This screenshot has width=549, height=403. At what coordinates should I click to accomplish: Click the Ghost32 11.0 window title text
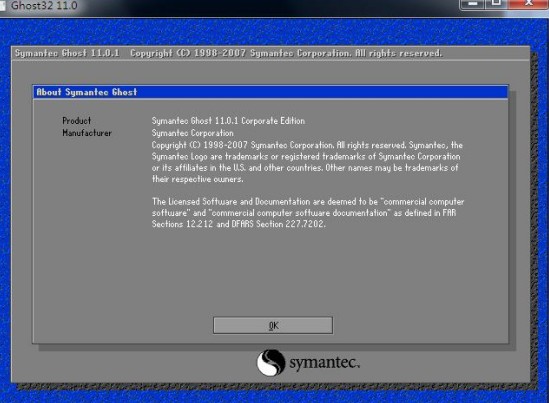[x=44, y=5]
